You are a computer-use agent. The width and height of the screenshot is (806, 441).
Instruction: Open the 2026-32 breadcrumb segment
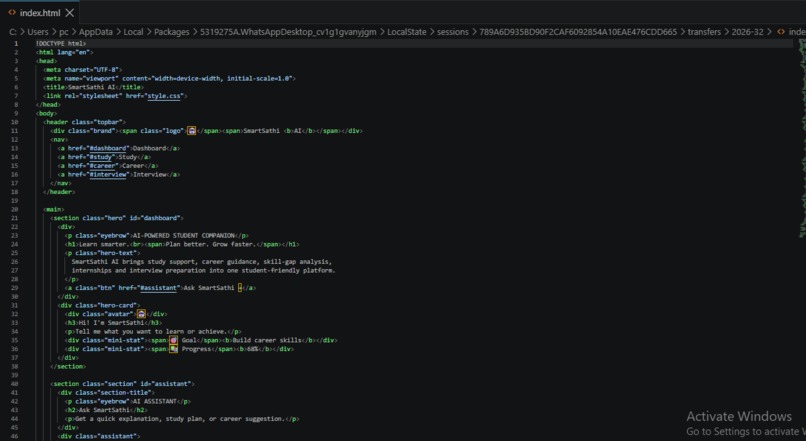tap(747, 32)
